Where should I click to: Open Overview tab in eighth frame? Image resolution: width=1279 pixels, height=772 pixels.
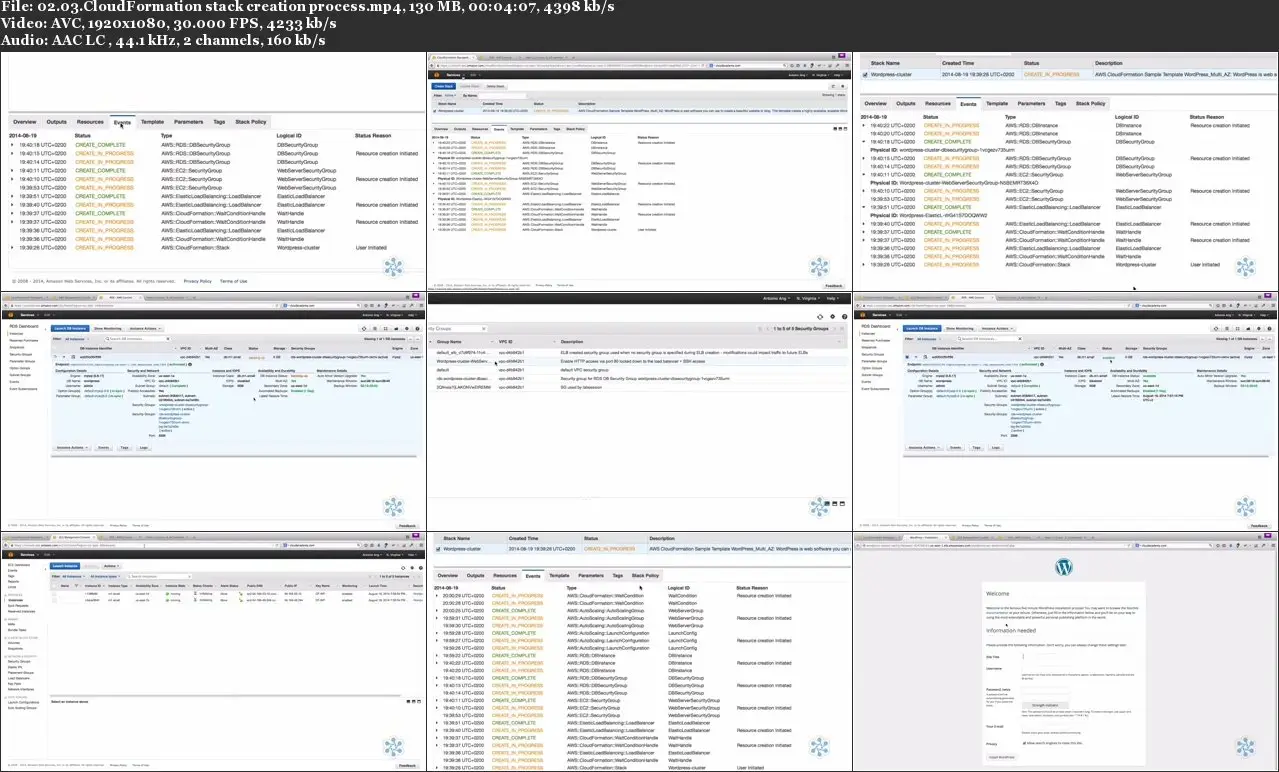[447, 576]
